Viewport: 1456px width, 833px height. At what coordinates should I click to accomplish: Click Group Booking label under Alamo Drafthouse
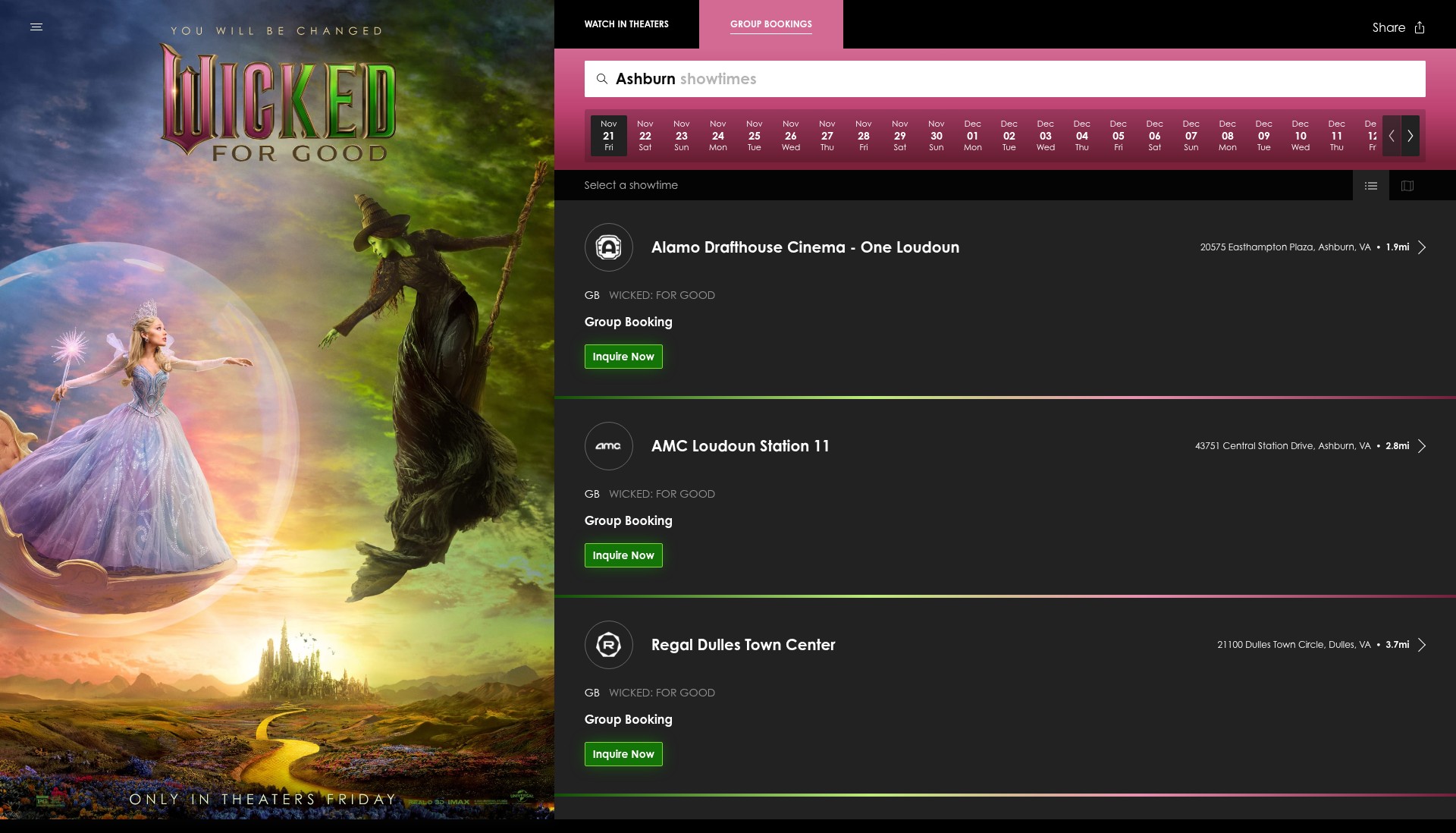click(628, 322)
